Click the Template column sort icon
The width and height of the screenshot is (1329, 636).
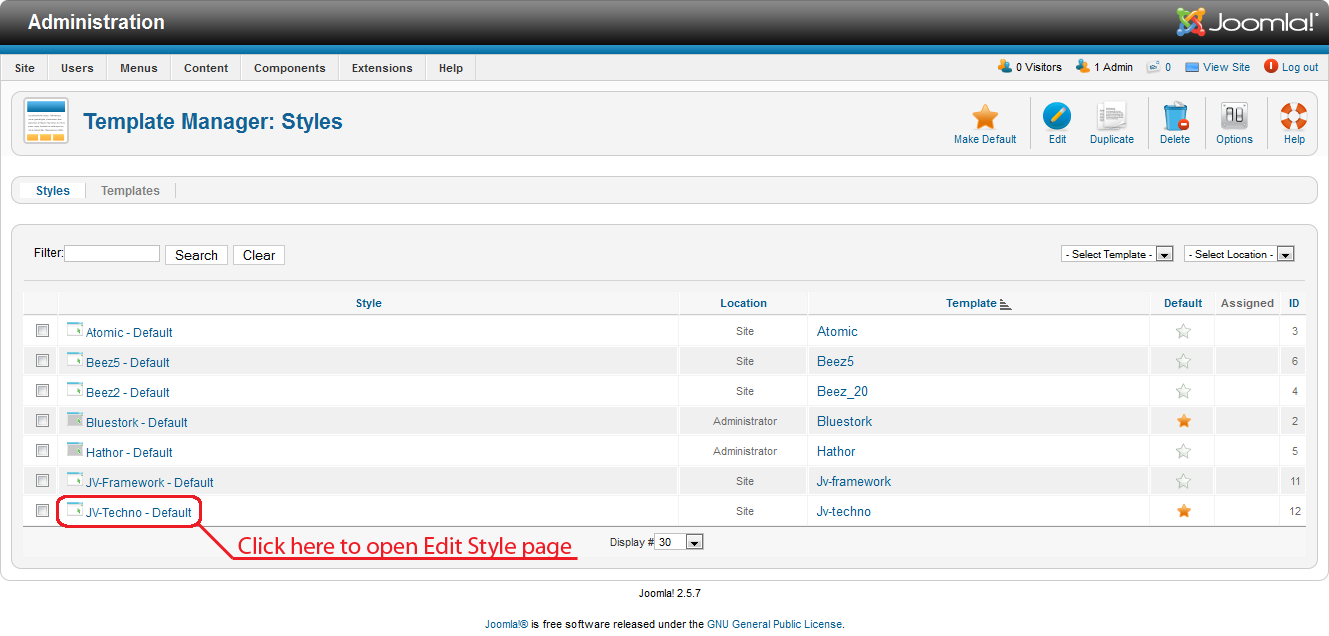click(1006, 304)
